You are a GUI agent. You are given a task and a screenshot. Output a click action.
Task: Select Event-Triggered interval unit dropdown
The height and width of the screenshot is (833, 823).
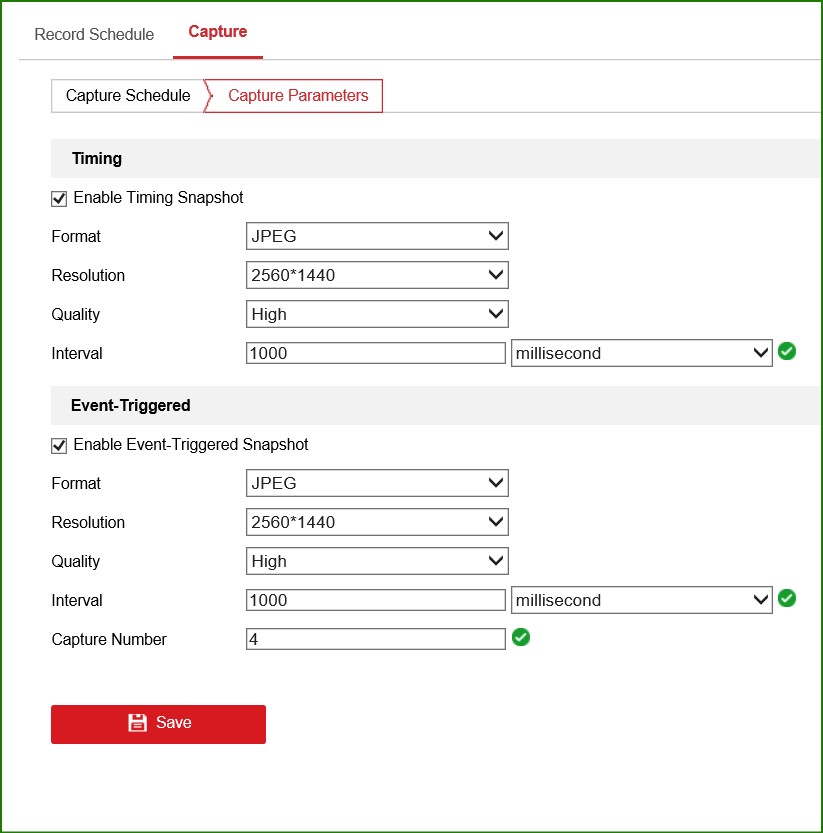point(641,600)
